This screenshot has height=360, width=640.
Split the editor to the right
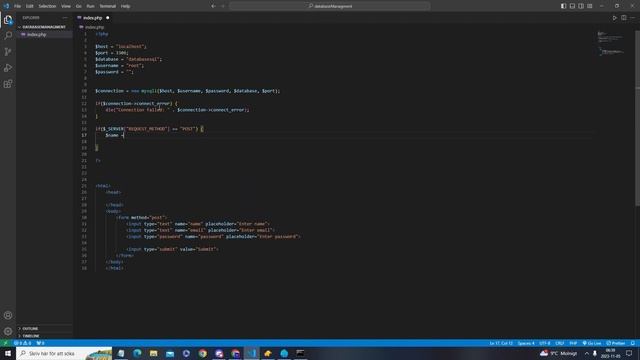pyautogui.click(x=624, y=18)
